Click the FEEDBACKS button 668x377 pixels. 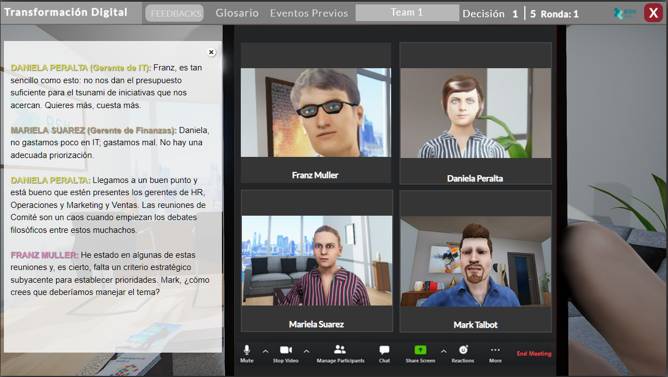[x=175, y=13]
